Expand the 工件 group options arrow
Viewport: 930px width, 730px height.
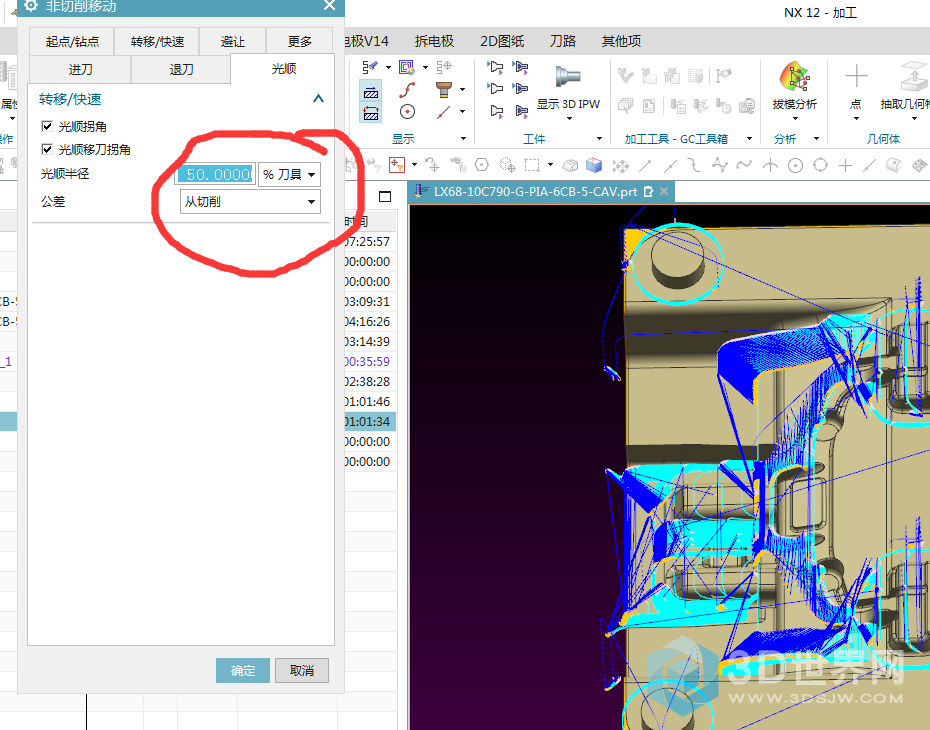(x=599, y=139)
